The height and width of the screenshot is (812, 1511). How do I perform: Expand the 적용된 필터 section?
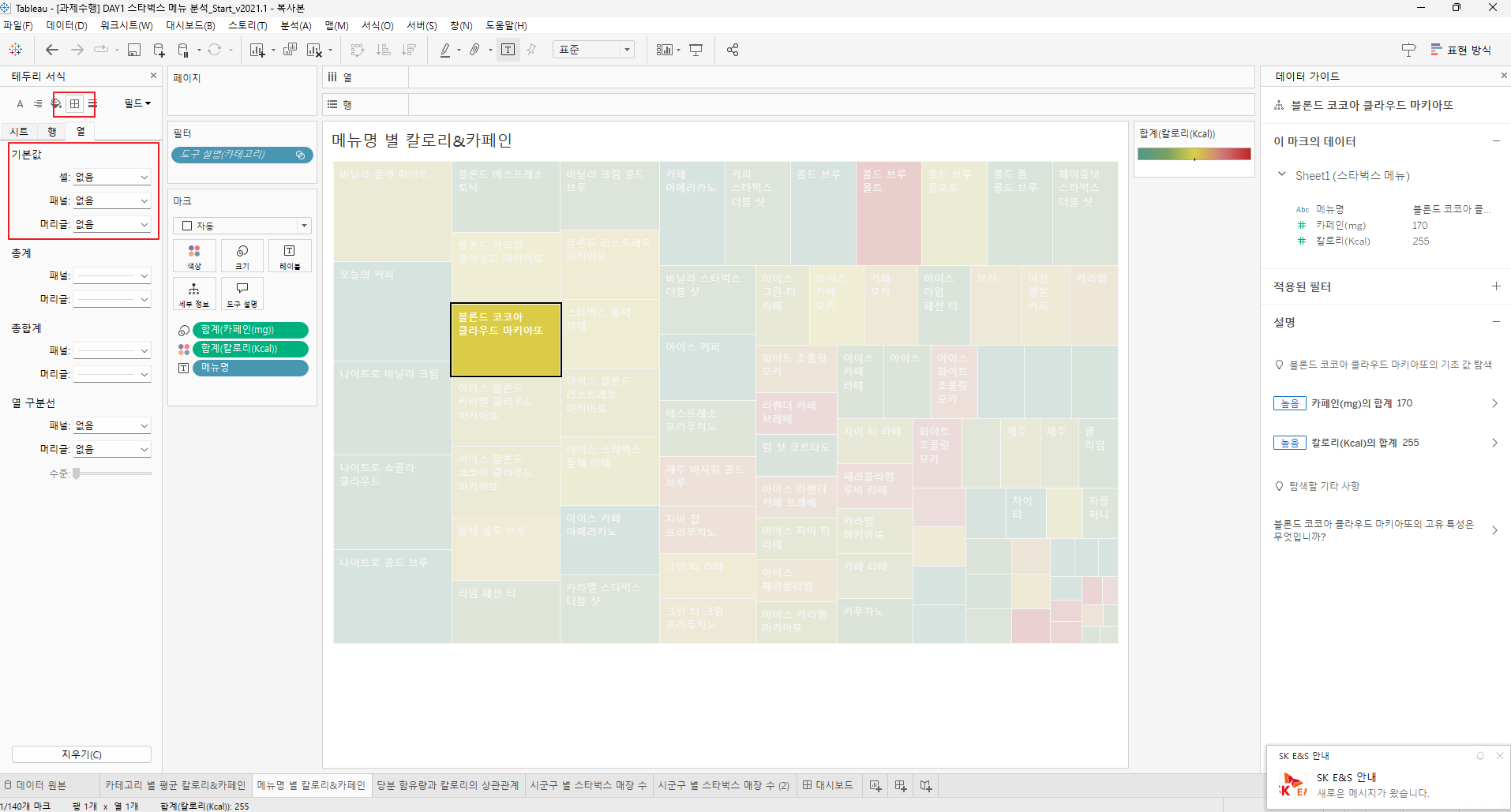pyautogui.click(x=1496, y=286)
